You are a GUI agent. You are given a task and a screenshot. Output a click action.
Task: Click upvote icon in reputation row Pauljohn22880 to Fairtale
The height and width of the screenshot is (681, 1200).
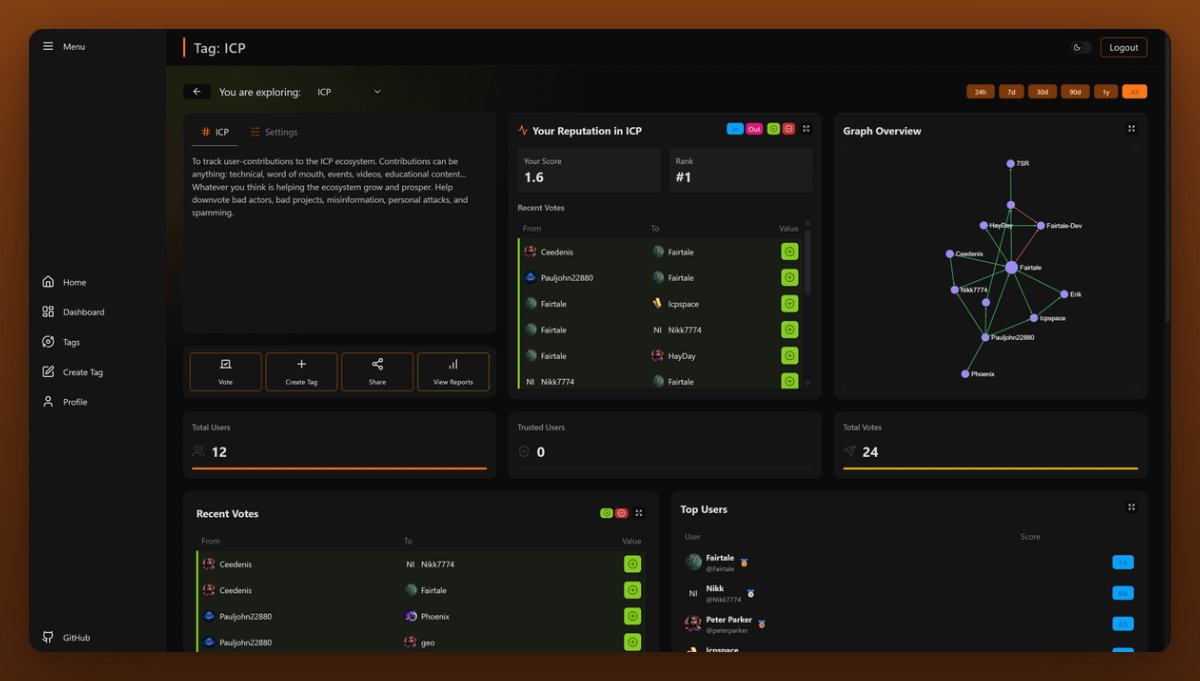[789, 278]
